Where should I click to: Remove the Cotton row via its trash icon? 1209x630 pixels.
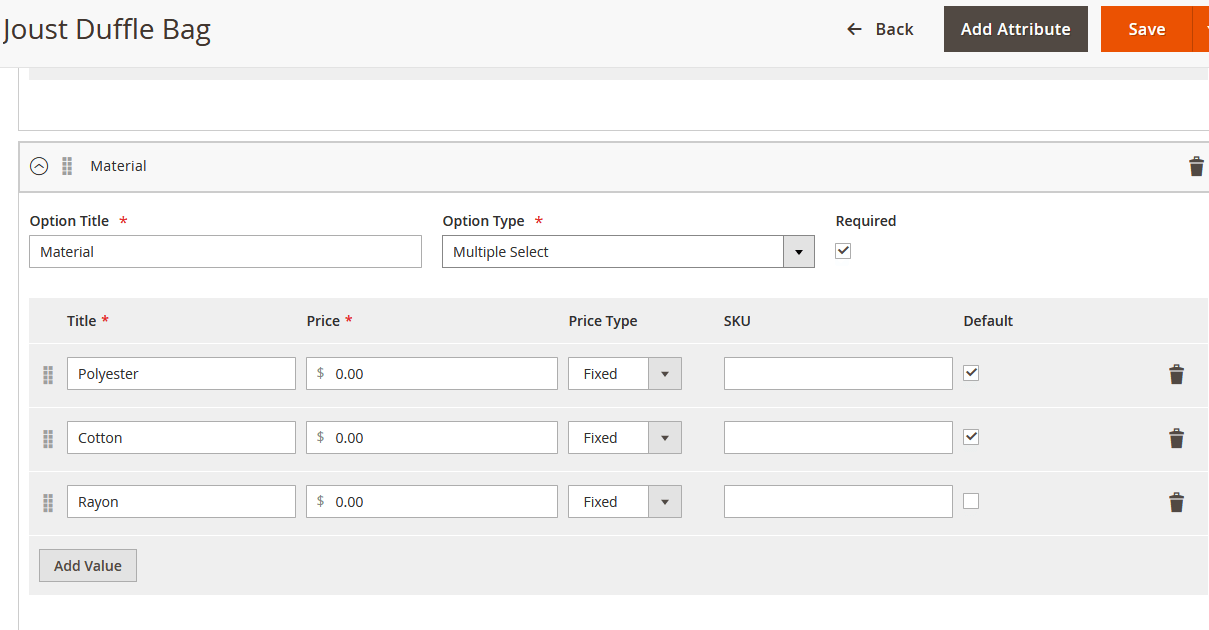[1176, 437]
